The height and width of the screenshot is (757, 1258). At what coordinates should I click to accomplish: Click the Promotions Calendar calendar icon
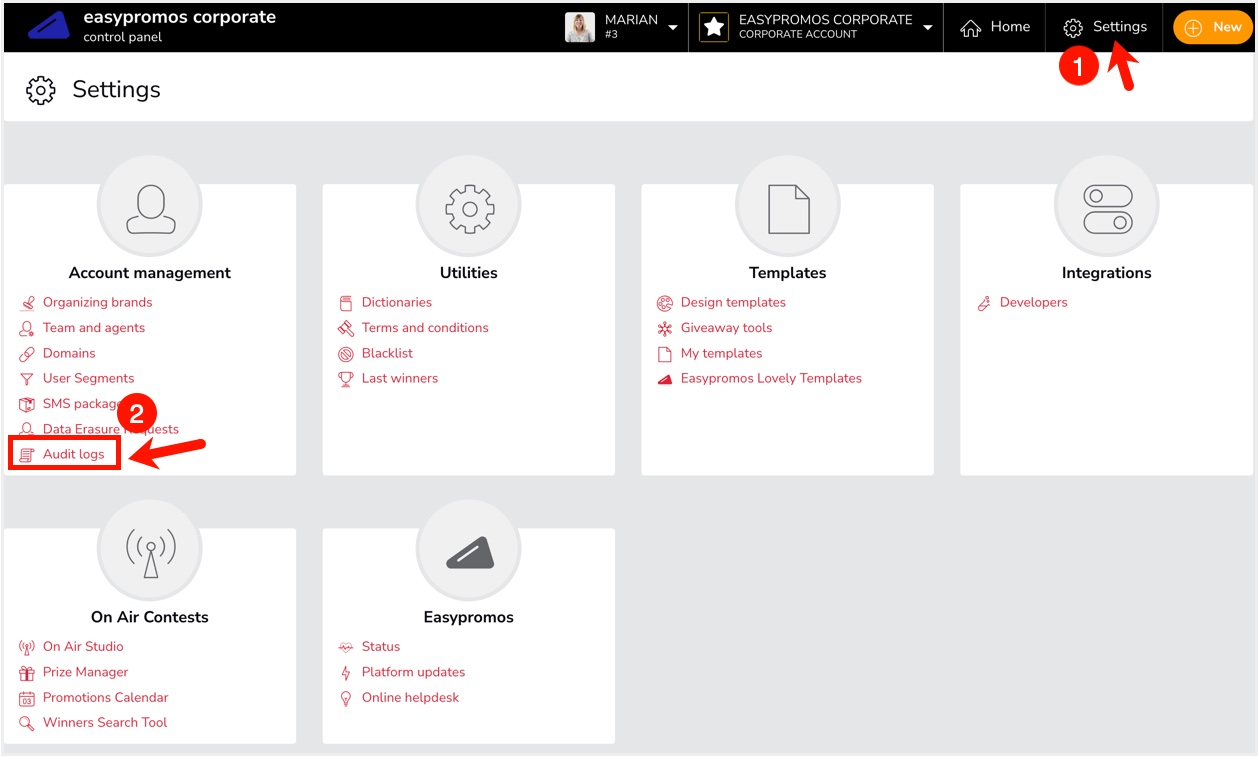27,698
